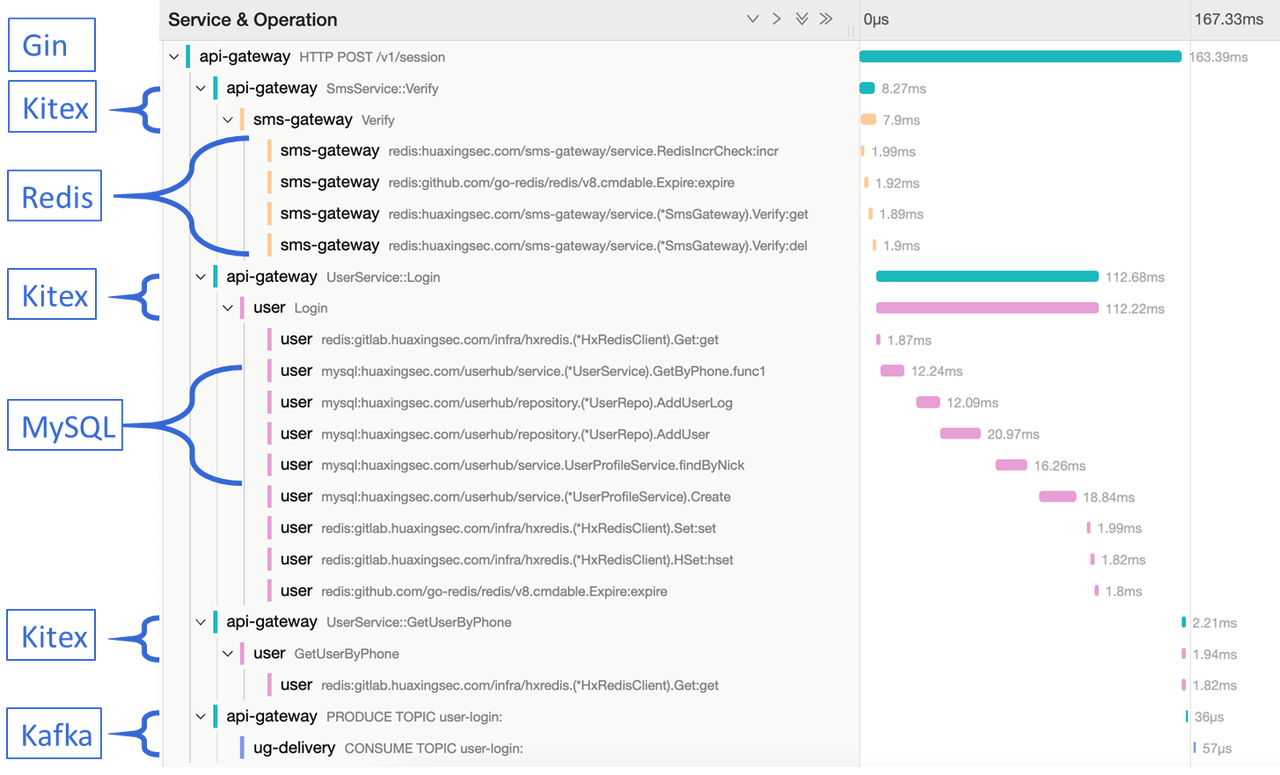This screenshot has height=775, width=1280.
Task: Collapse the user GetUserByPhone span
Action: pos(228,653)
